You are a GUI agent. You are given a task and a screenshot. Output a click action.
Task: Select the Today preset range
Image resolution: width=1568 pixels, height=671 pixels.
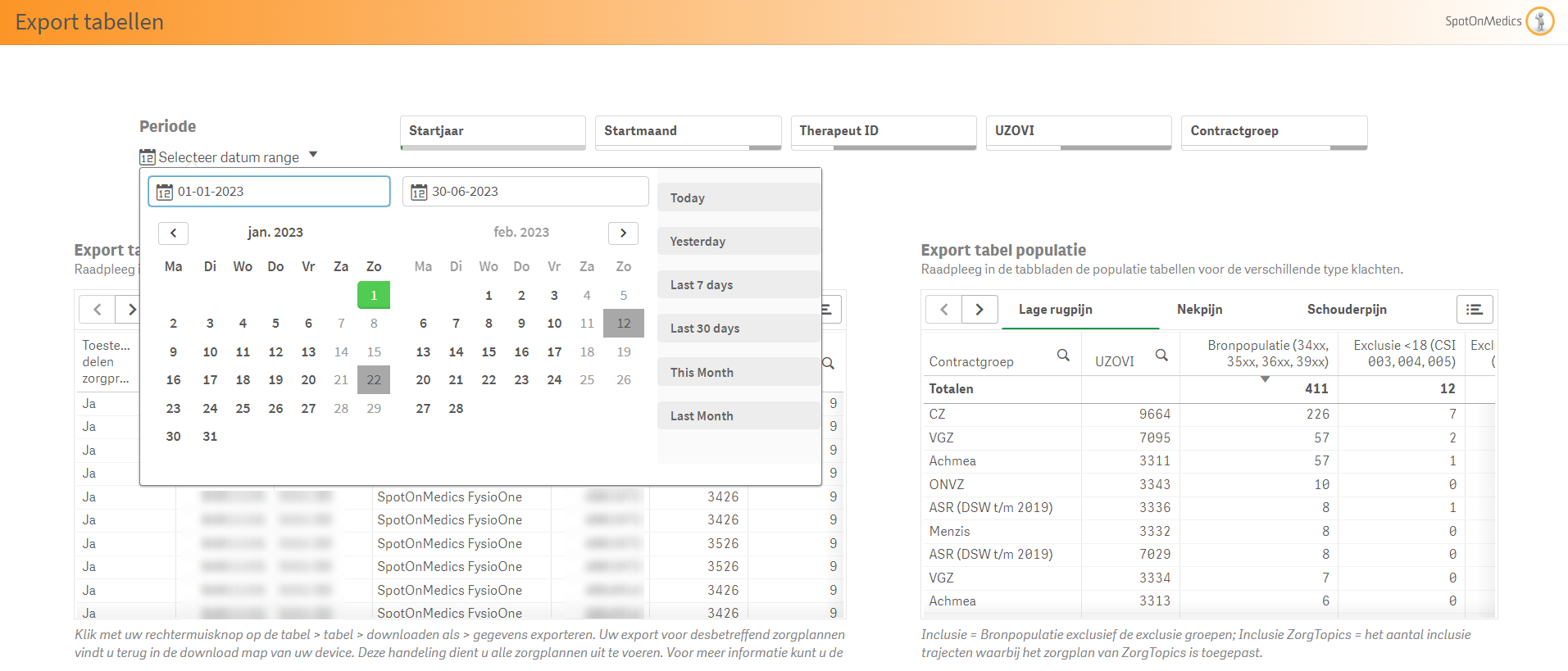[x=738, y=197]
